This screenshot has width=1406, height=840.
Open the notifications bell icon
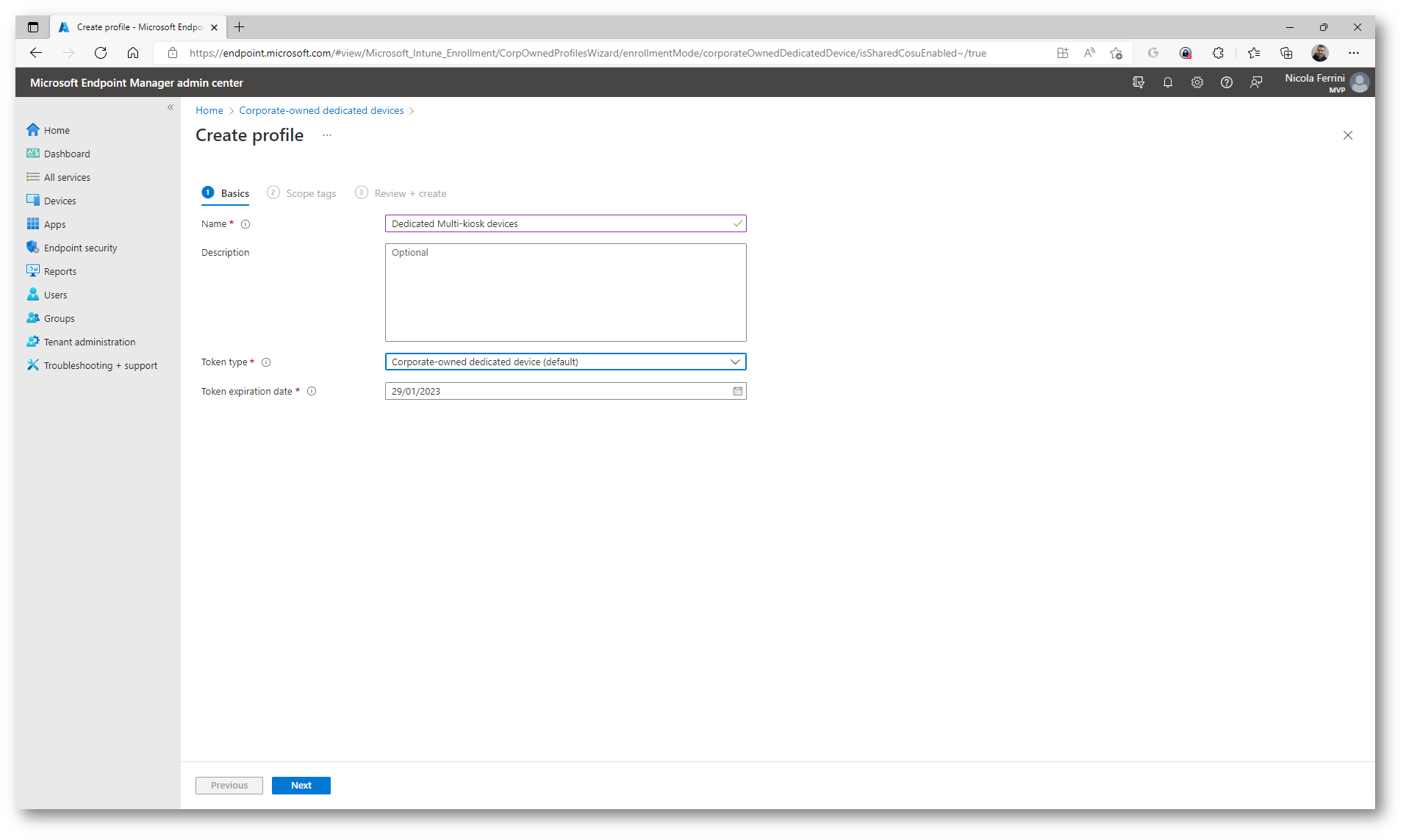tap(1167, 83)
